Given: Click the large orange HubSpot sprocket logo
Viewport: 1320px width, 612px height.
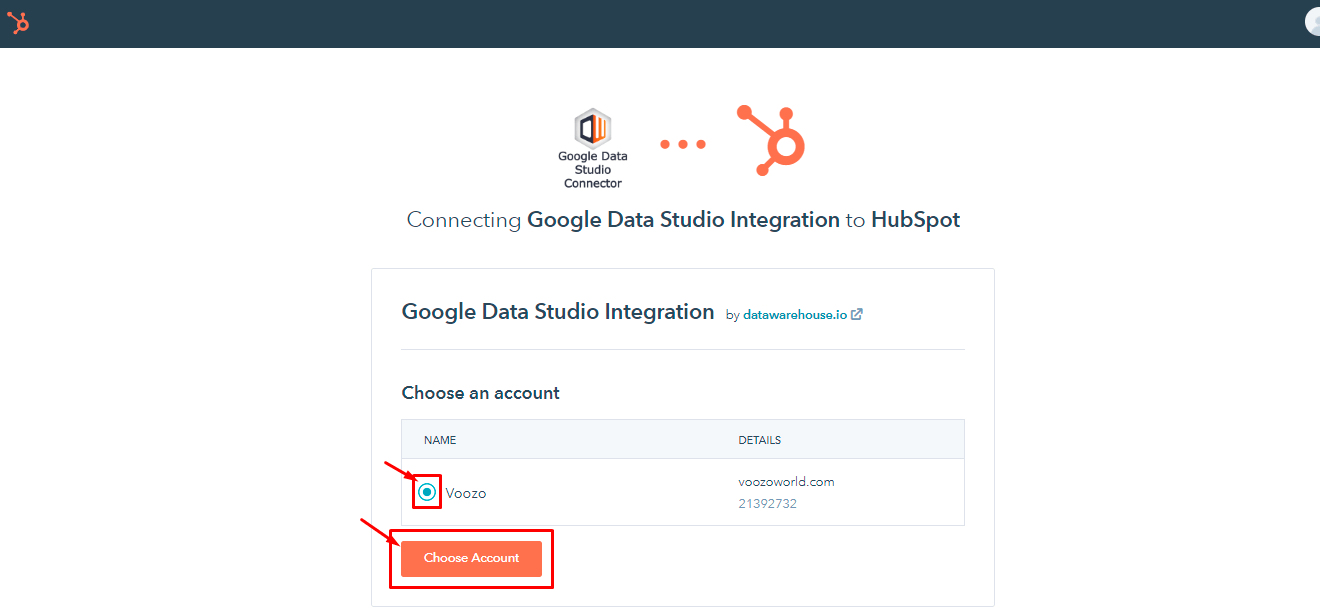Looking at the screenshot, I should point(771,141).
